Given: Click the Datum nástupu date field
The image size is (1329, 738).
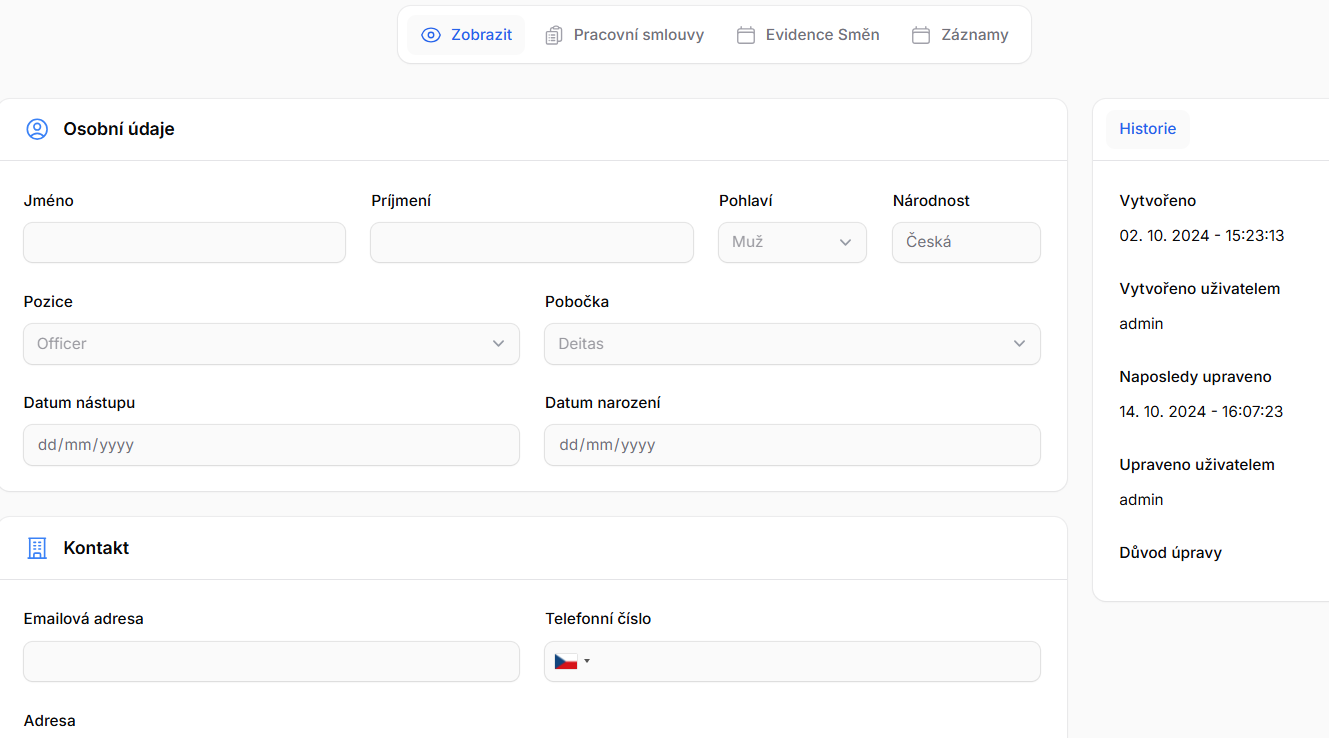Looking at the screenshot, I should tap(271, 445).
